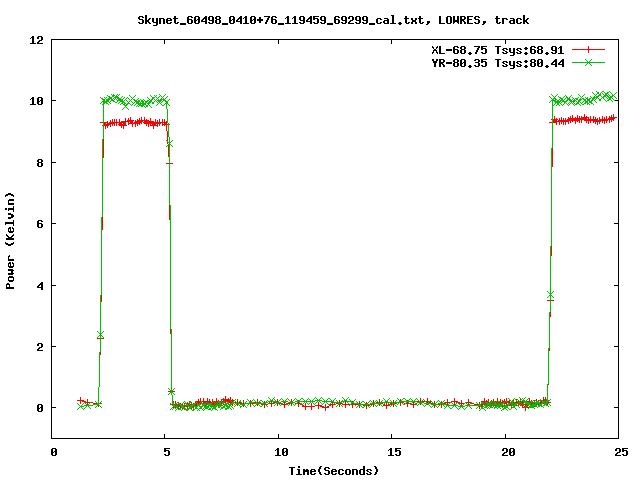
Task: Click the y-axis tick label 12
Action: 36,40
